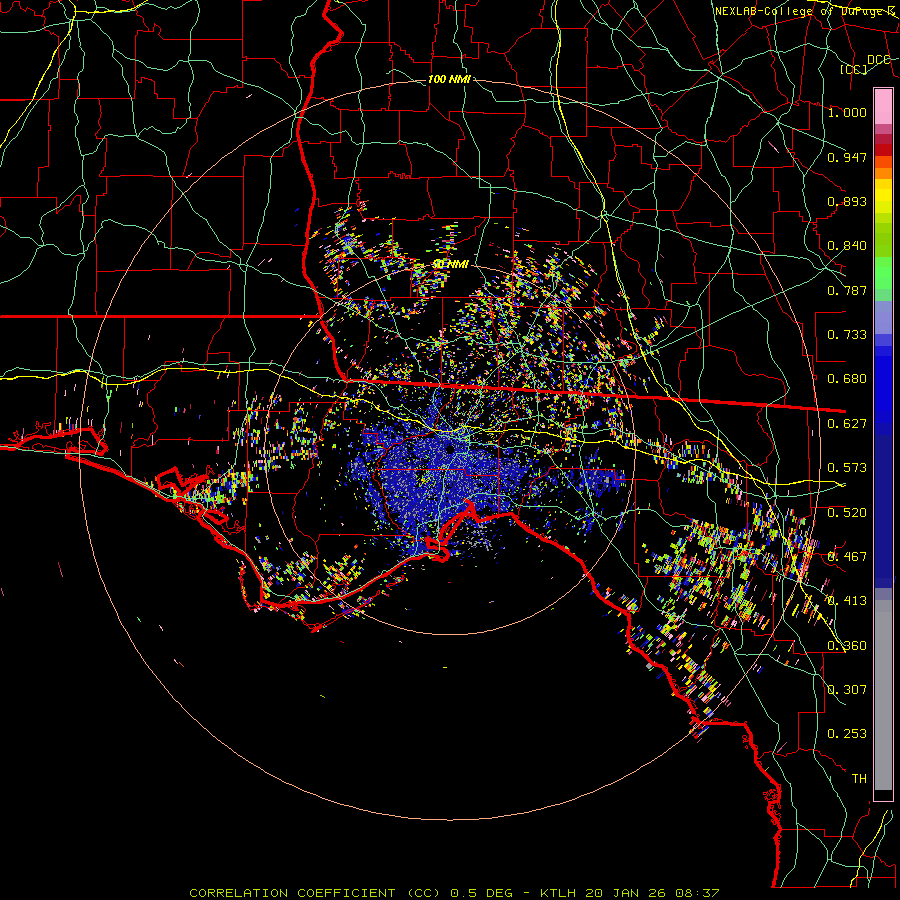Click the Correlation Coefficient caption at bottom
The width and height of the screenshot is (900, 900).
coord(454,893)
